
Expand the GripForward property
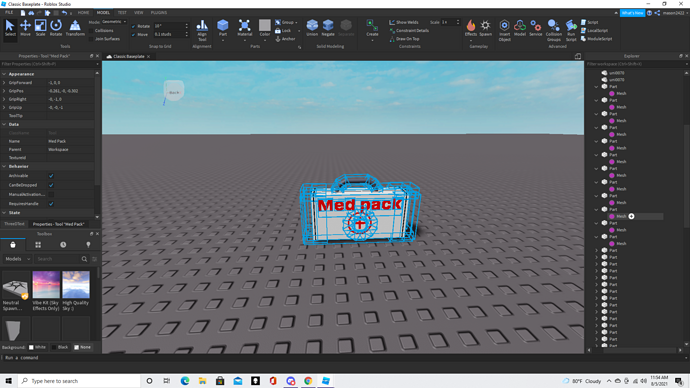pos(4,83)
